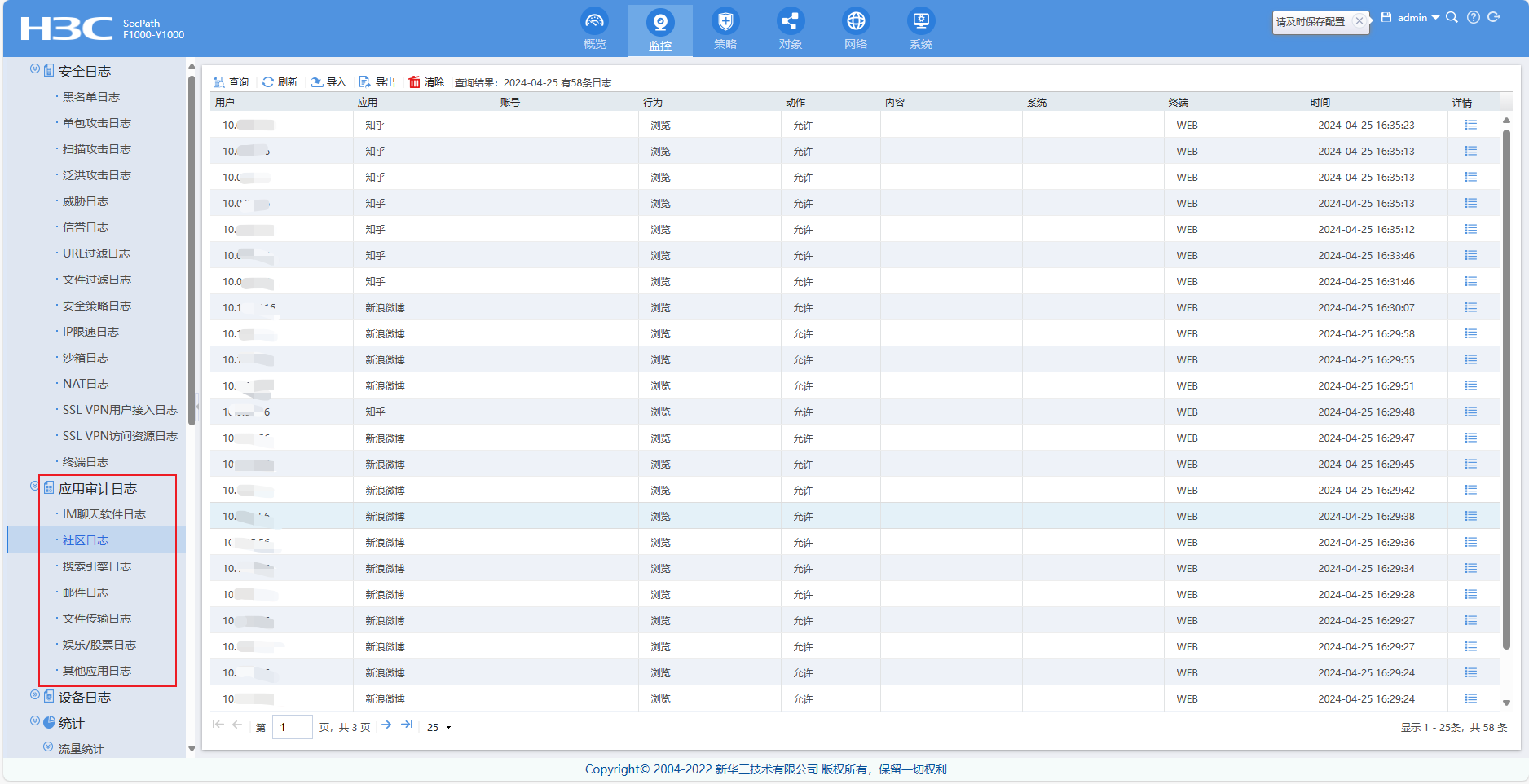Click the search magnifier icon in header
1529x784 pixels.
point(1452,17)
